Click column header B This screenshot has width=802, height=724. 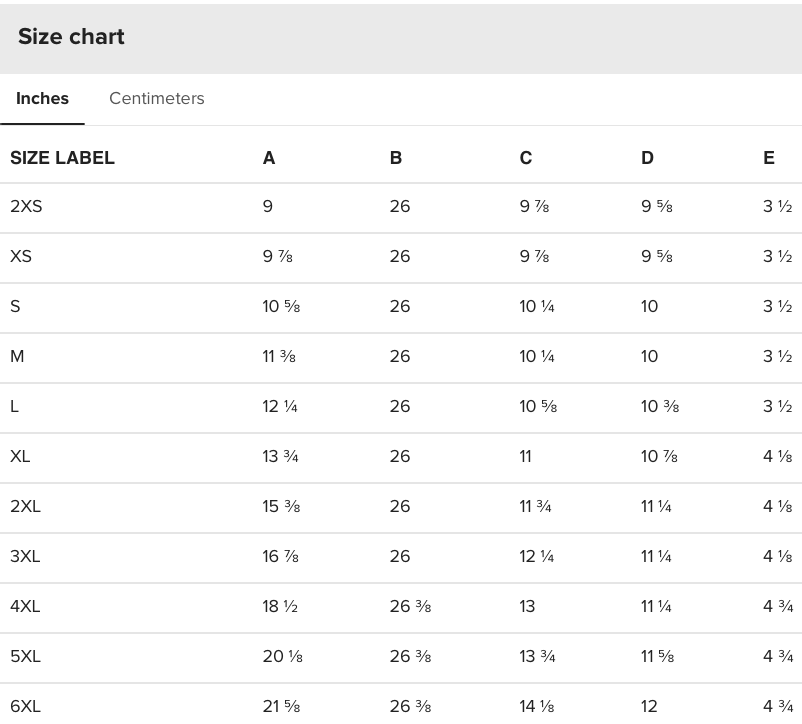tap(396, 158)
